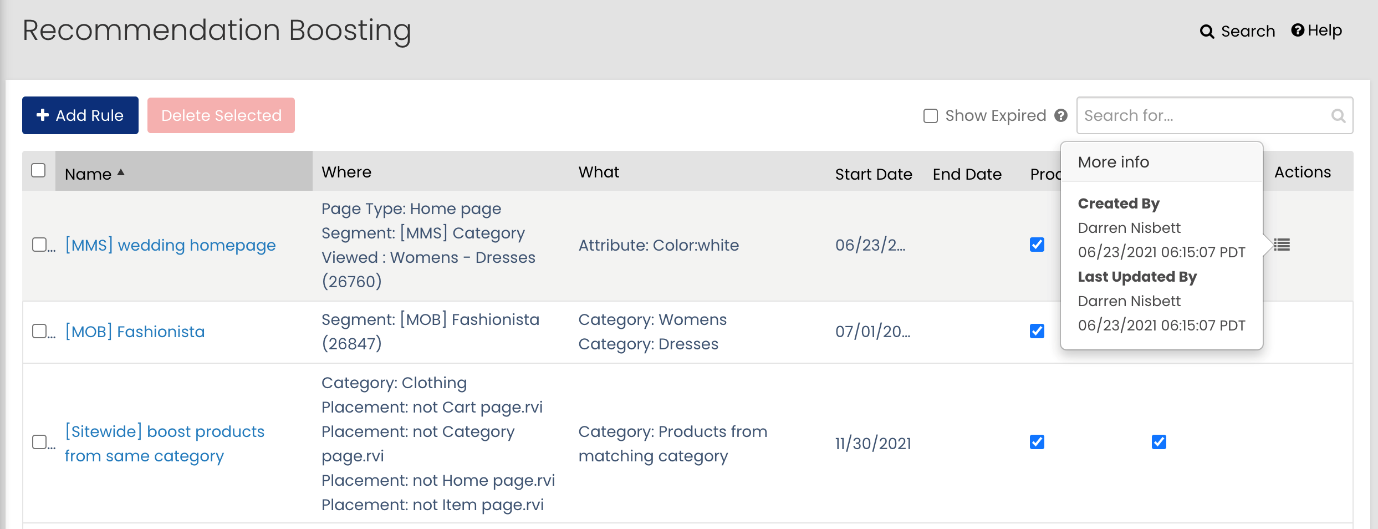Click the Name column sort arrow
This screenshot has width=1378, height=529.
121,172
